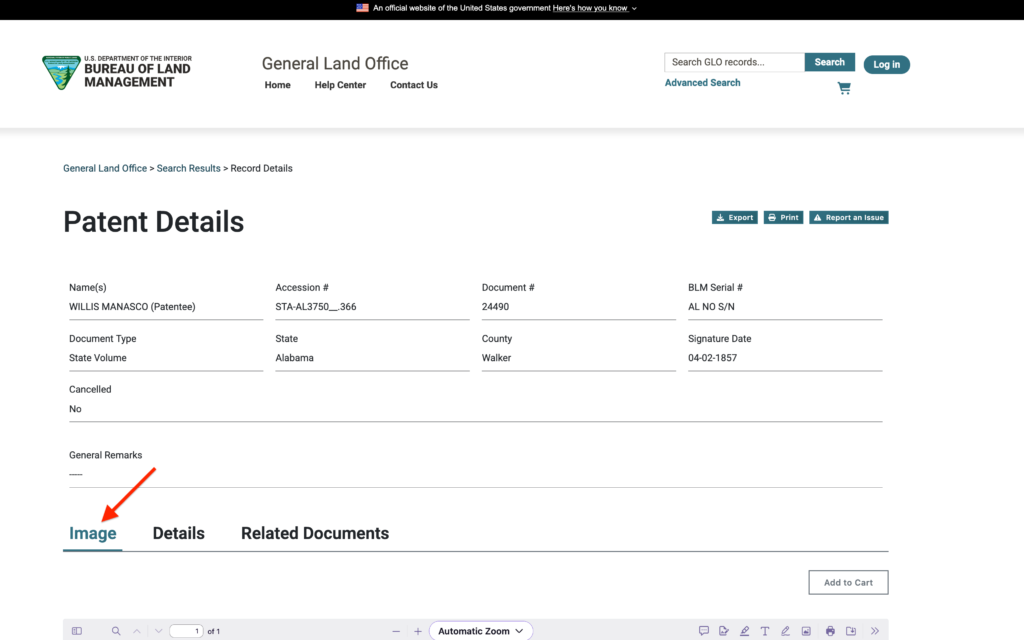
Task: Click the US flag icon in banner
Action: click(x=362, y=8)
